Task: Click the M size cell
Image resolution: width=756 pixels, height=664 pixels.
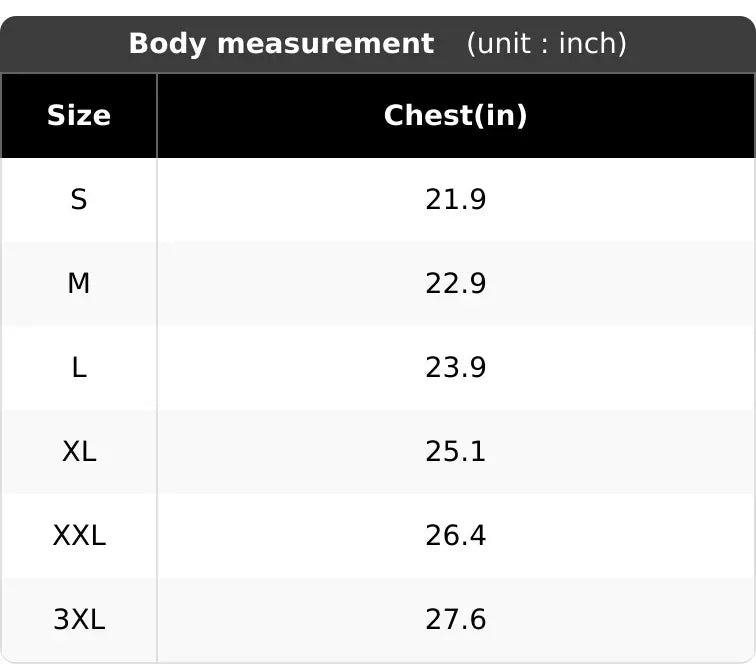Action: [79, 284]
